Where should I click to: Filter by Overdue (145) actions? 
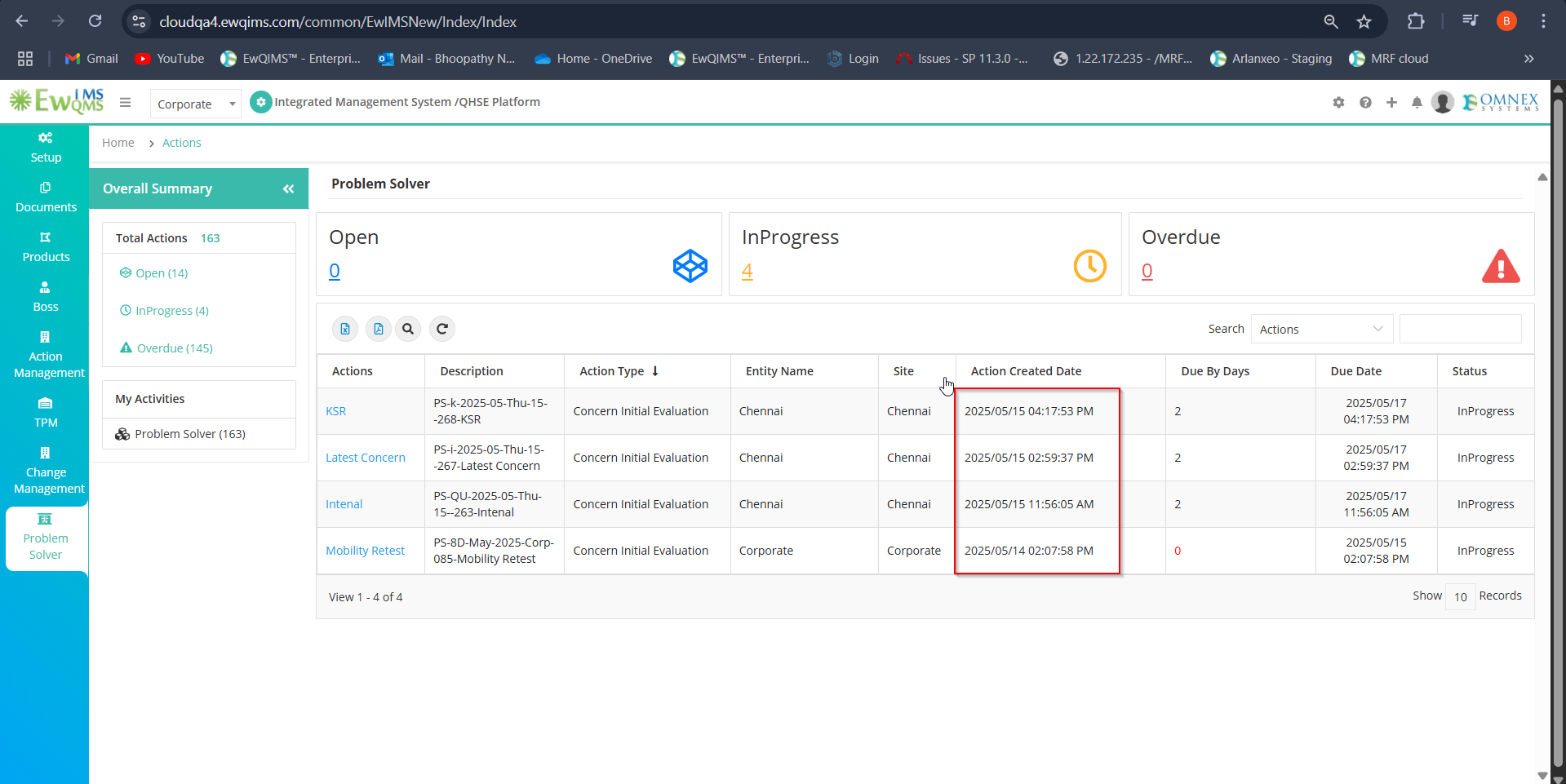point(166,348)
